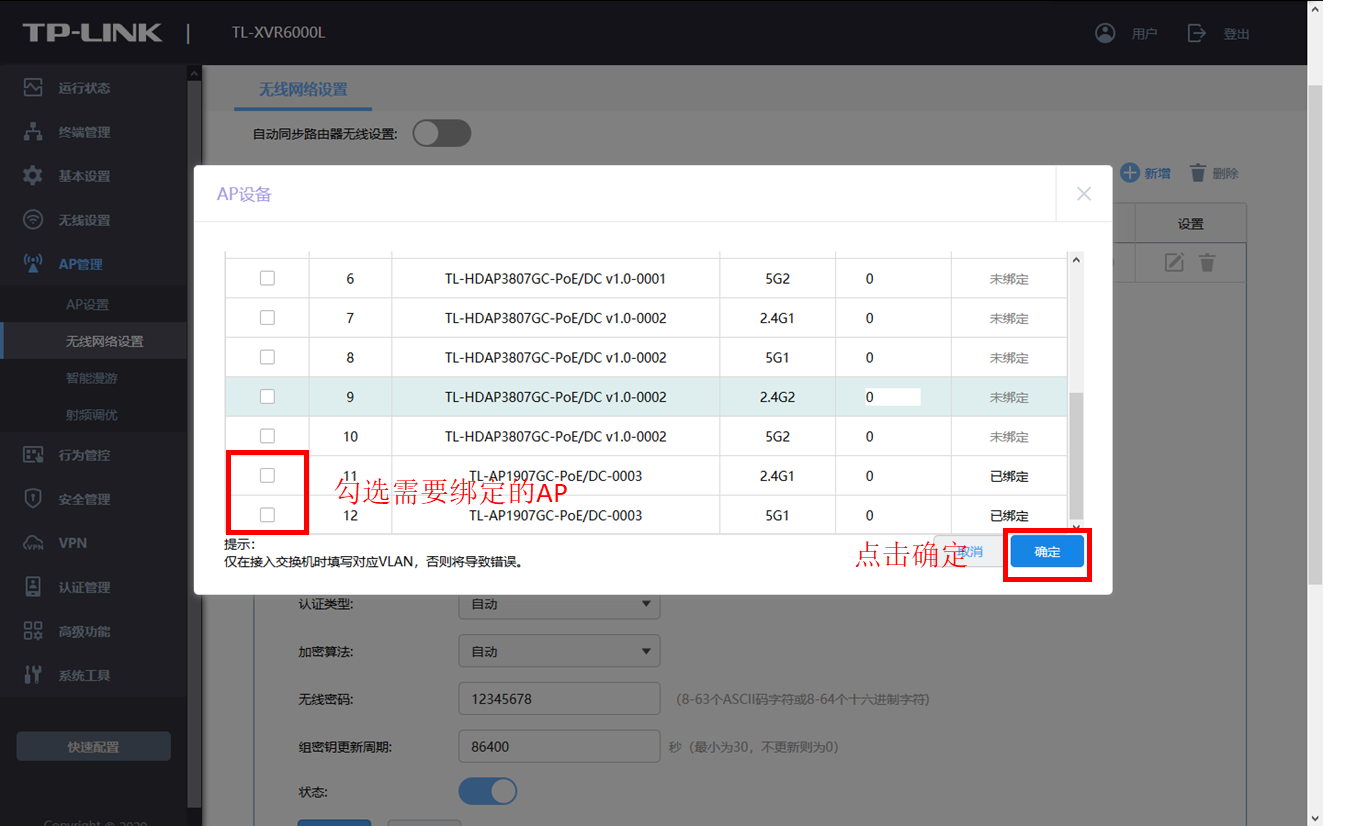Click the 无线网络设置 tab
This screenshot has height=826, width=1358.
click(303, 89)
